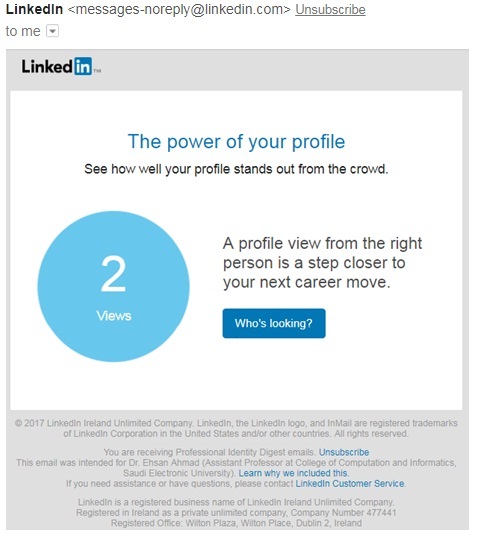Click the 'intended for Dr. Ehsan Ahmad' footer line
This screenshot has height=538, width=479.
[236, 468]
